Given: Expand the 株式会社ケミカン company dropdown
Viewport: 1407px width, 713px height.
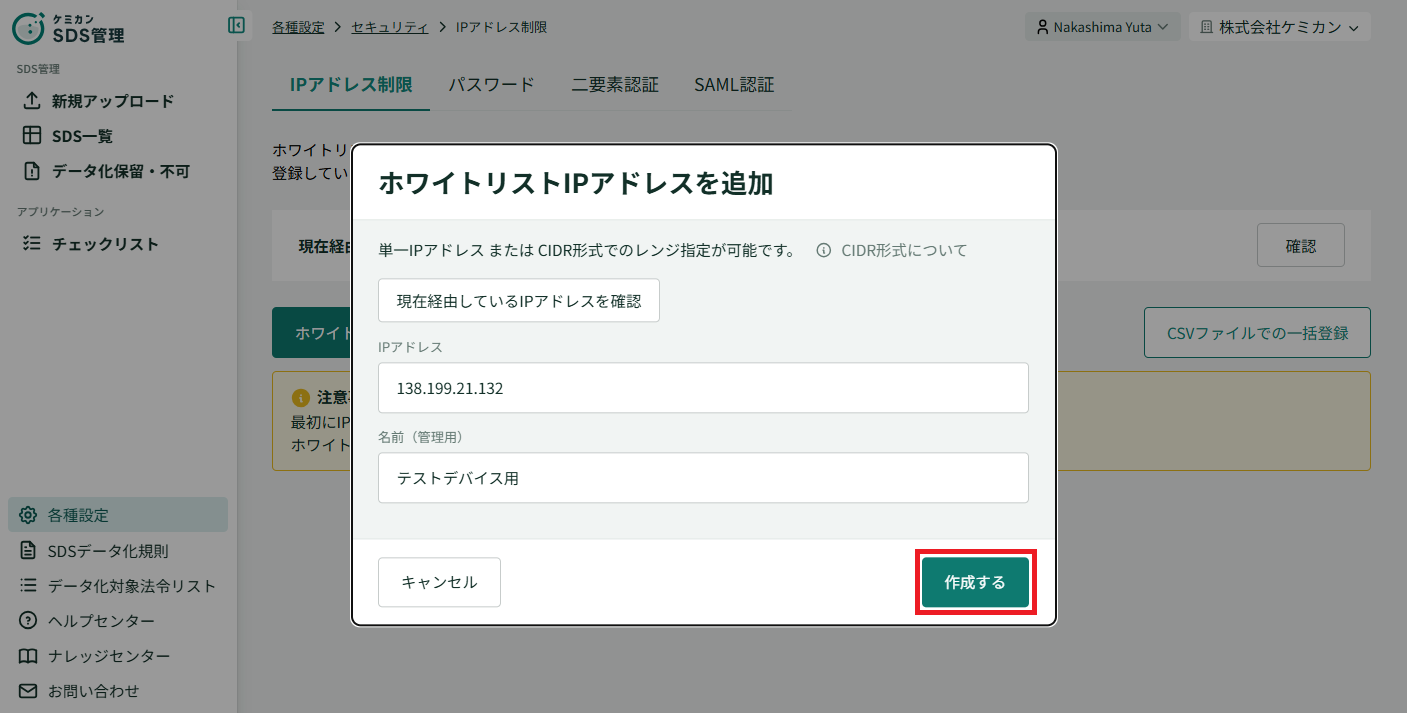Looking at the screenshot, I should pos(1279,27).
